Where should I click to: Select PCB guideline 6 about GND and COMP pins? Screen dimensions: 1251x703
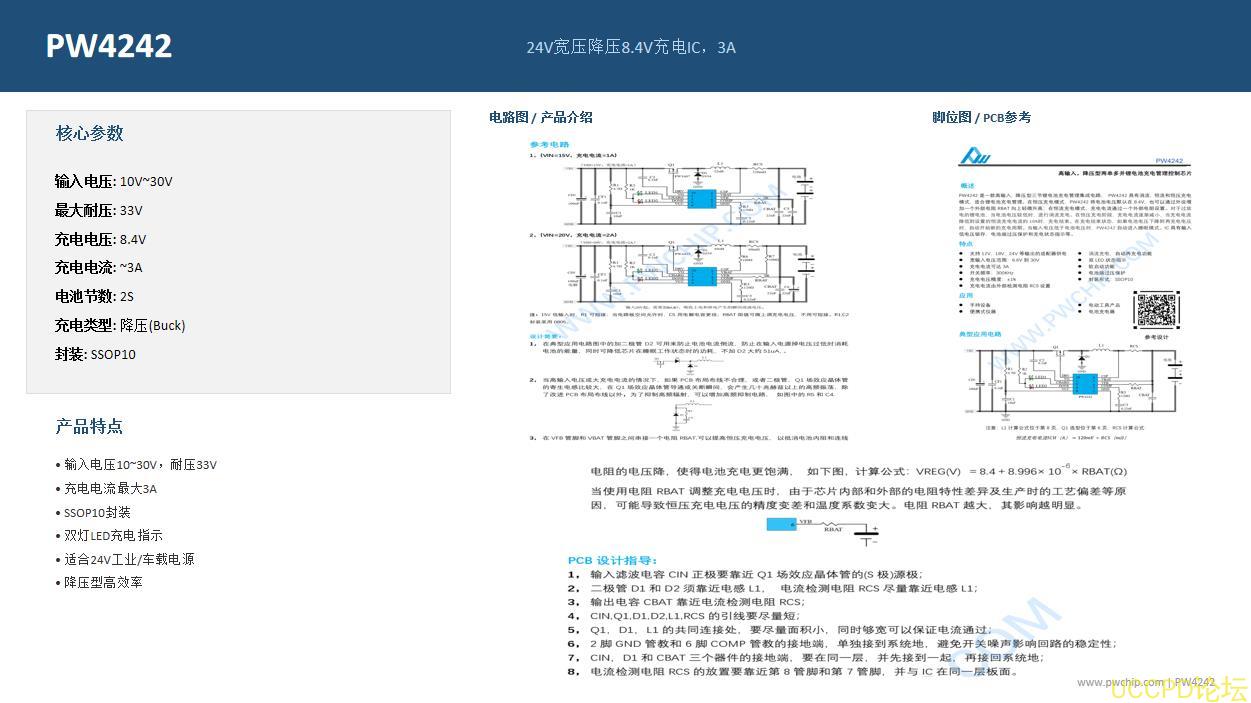[841, 643]
